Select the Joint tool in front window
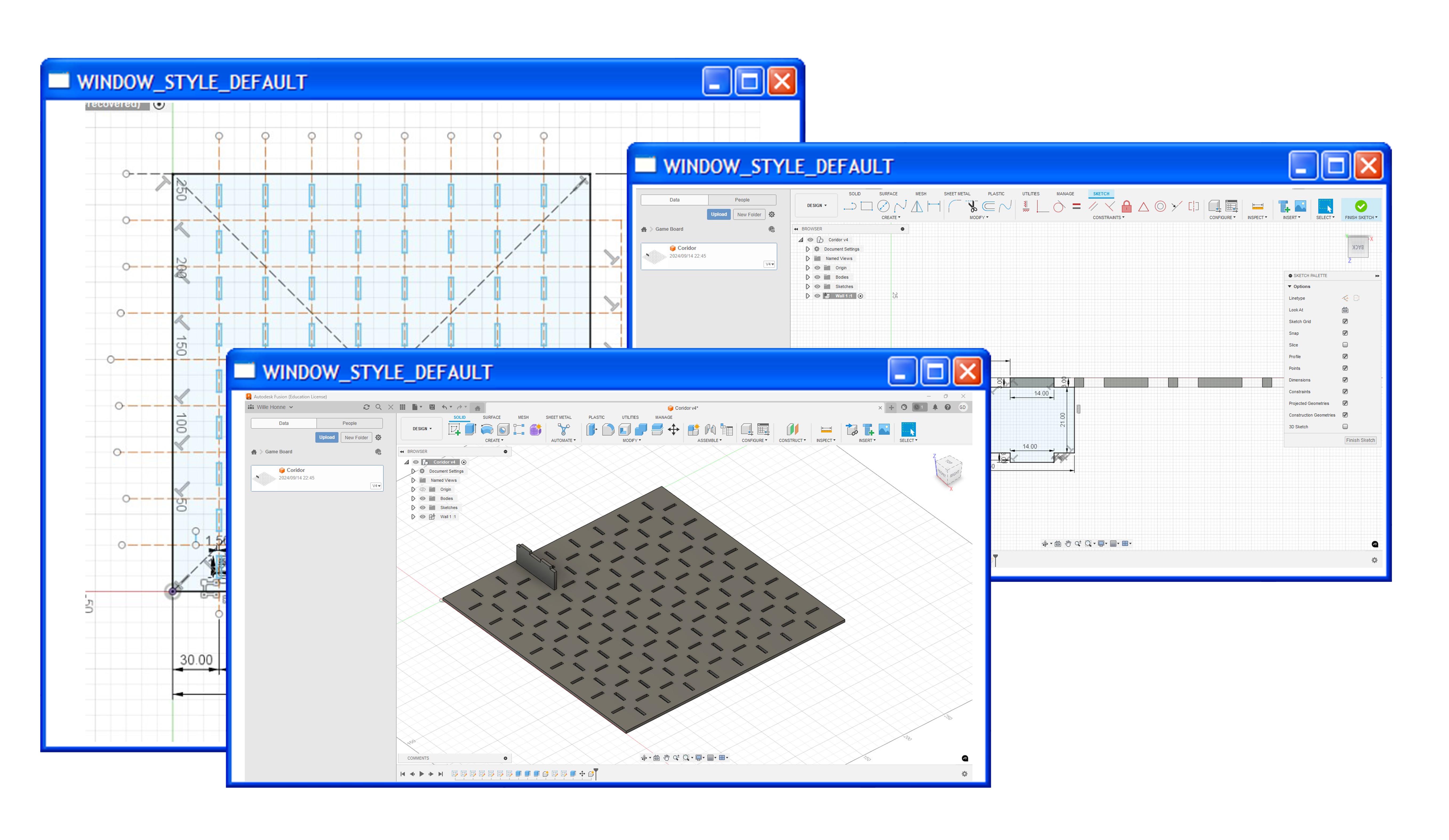Viewport: 1449px width, 840px height. point(710,430)
